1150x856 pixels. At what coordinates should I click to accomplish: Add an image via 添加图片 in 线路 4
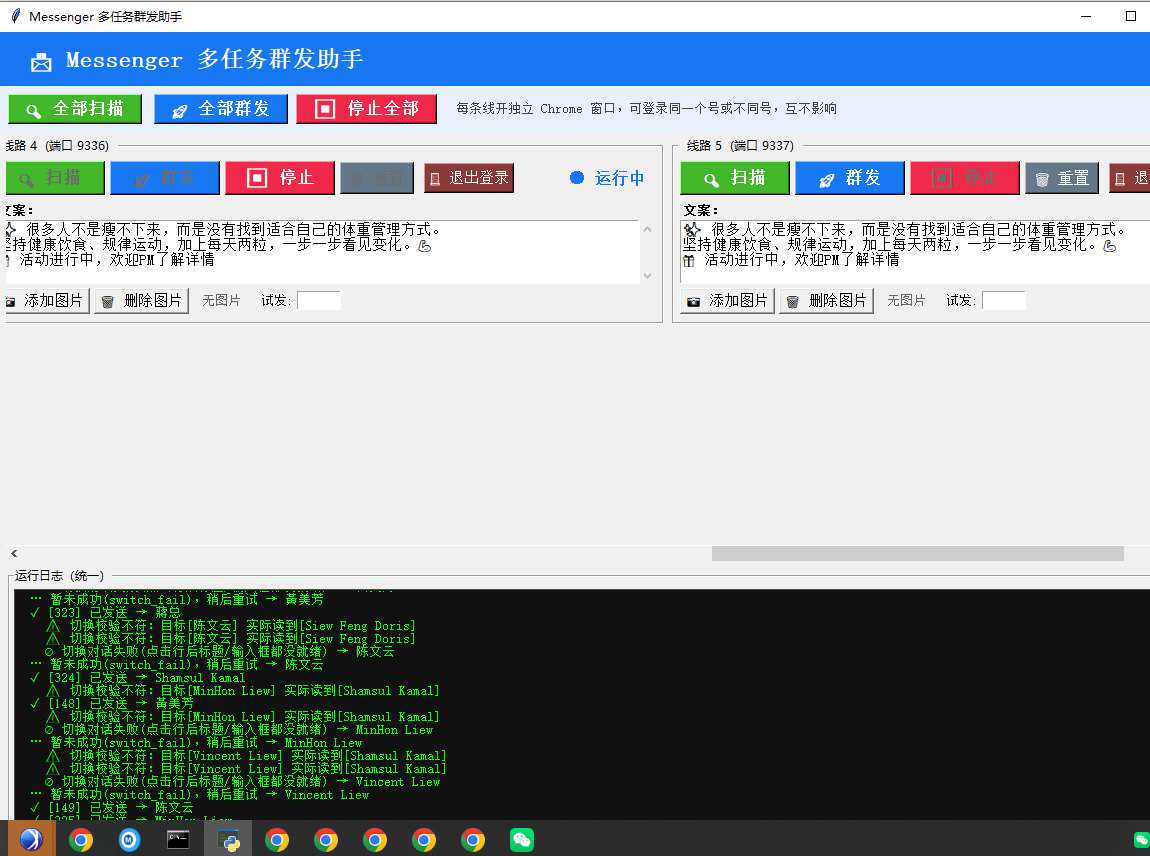tap(47, 301)
